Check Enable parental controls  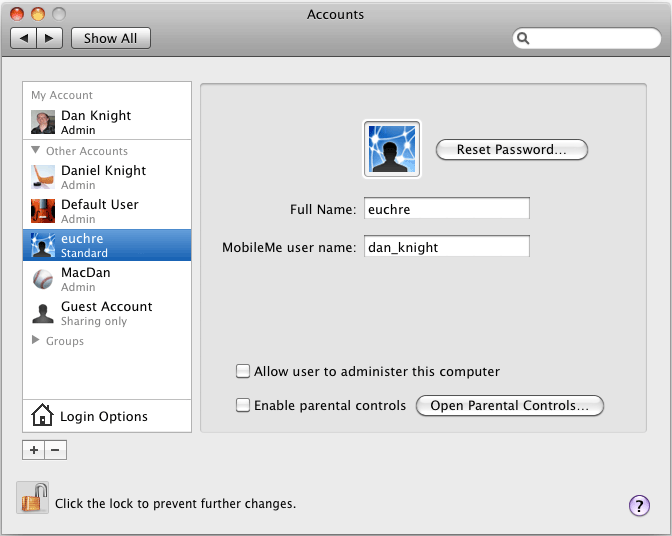pos(243,405)
